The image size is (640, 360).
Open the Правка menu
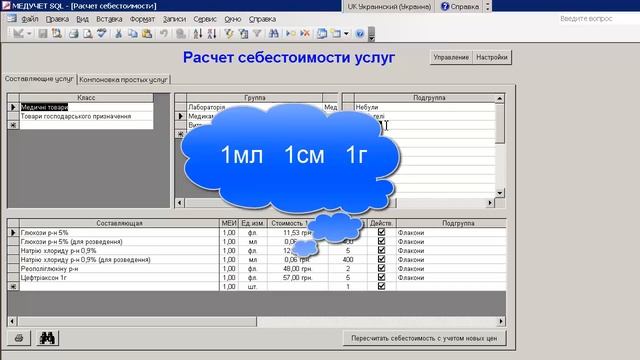tap(57, 19)
